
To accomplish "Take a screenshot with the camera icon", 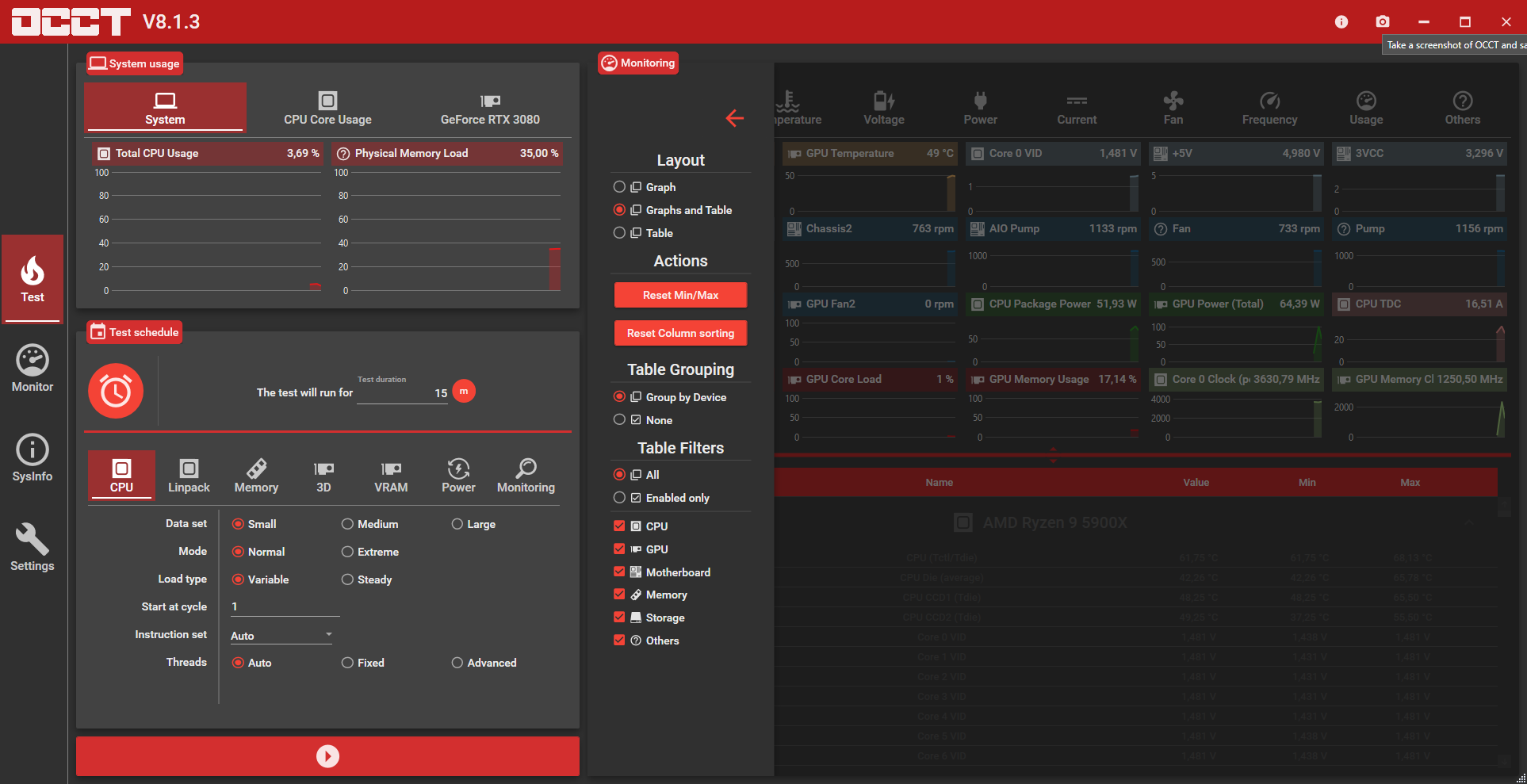I will 1383,21.
